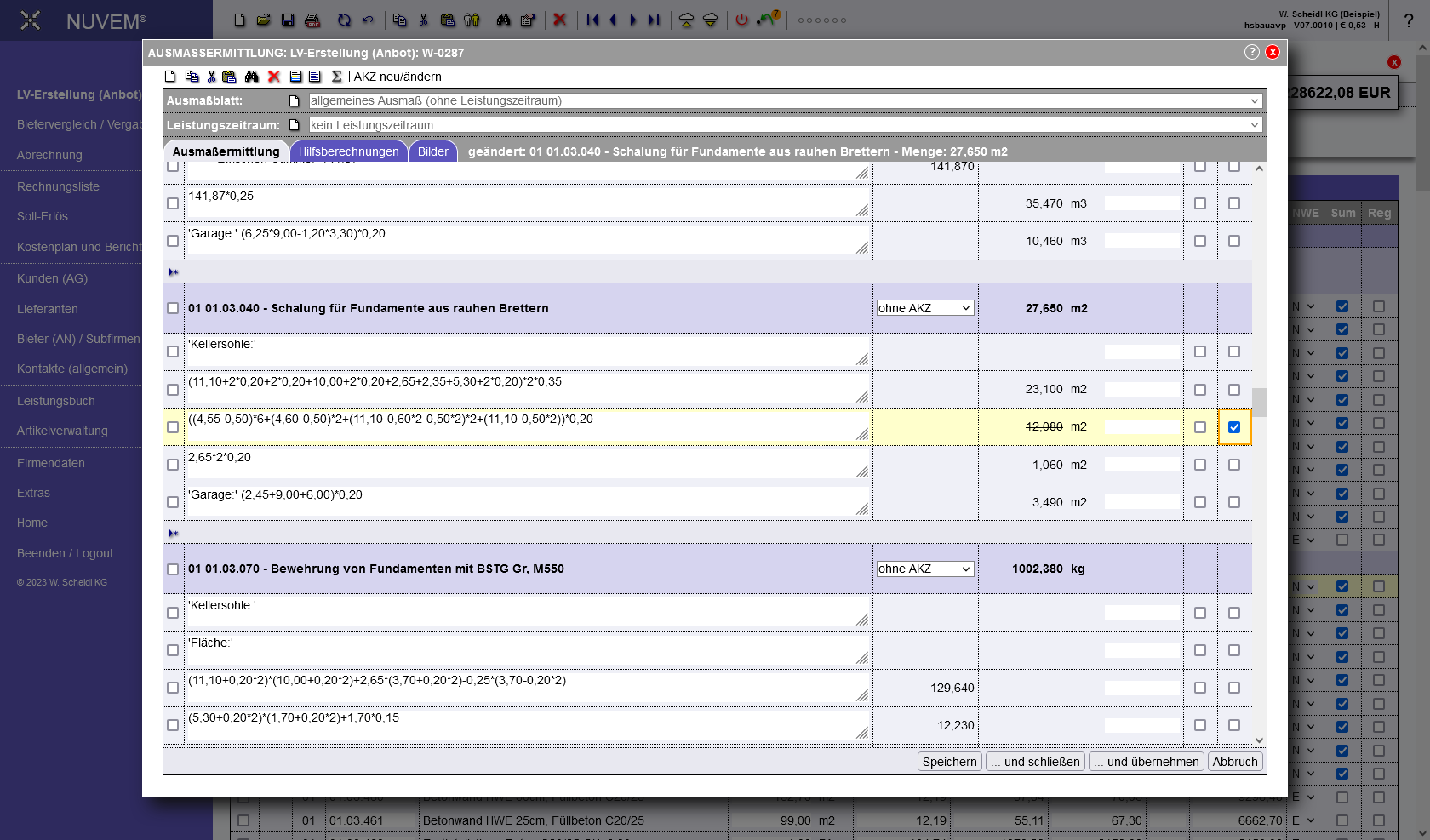
Task: Click the 'AKZ neu/ändern' link
Action: coord(398,77)
